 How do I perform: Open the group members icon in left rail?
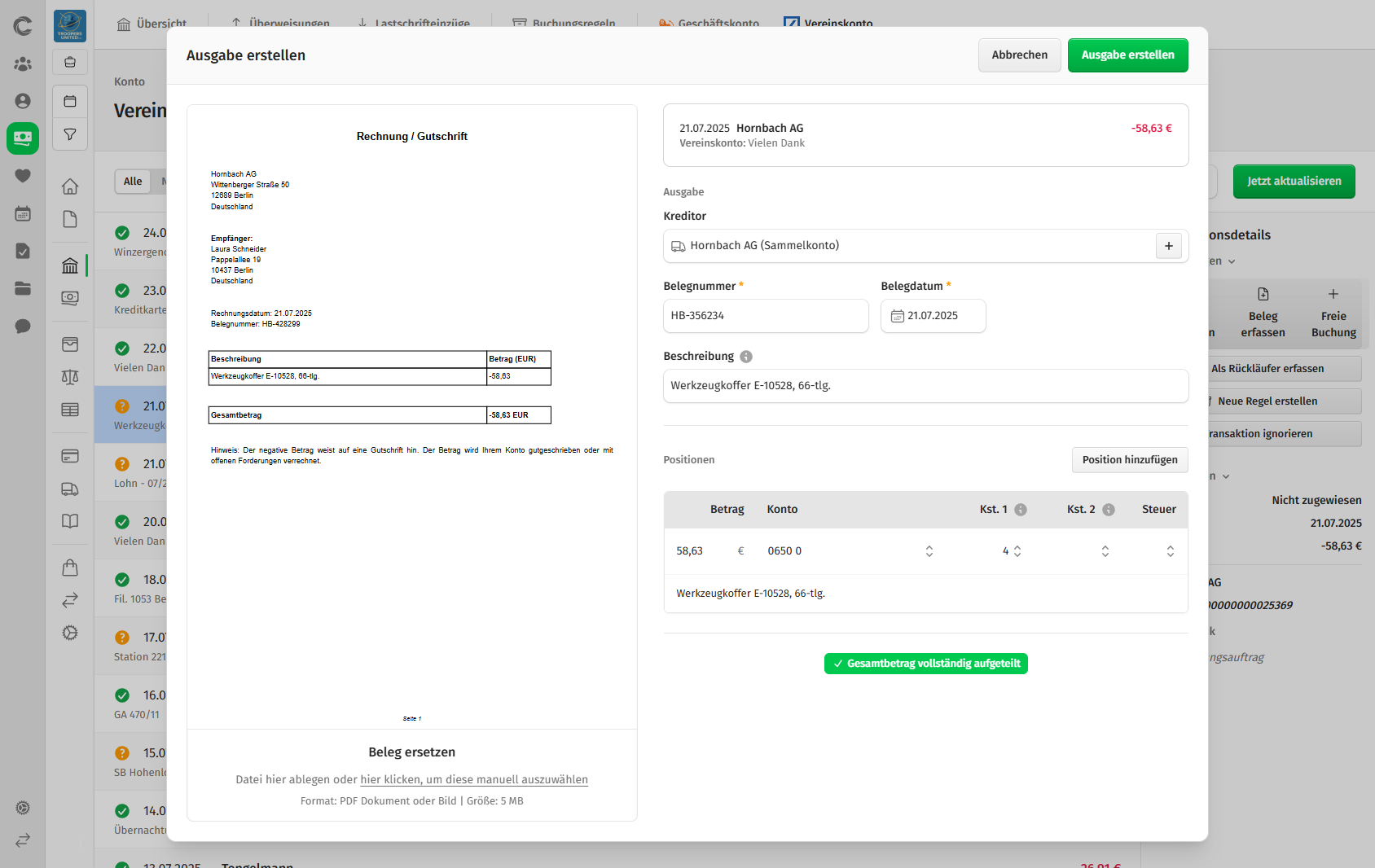(23, 64)
